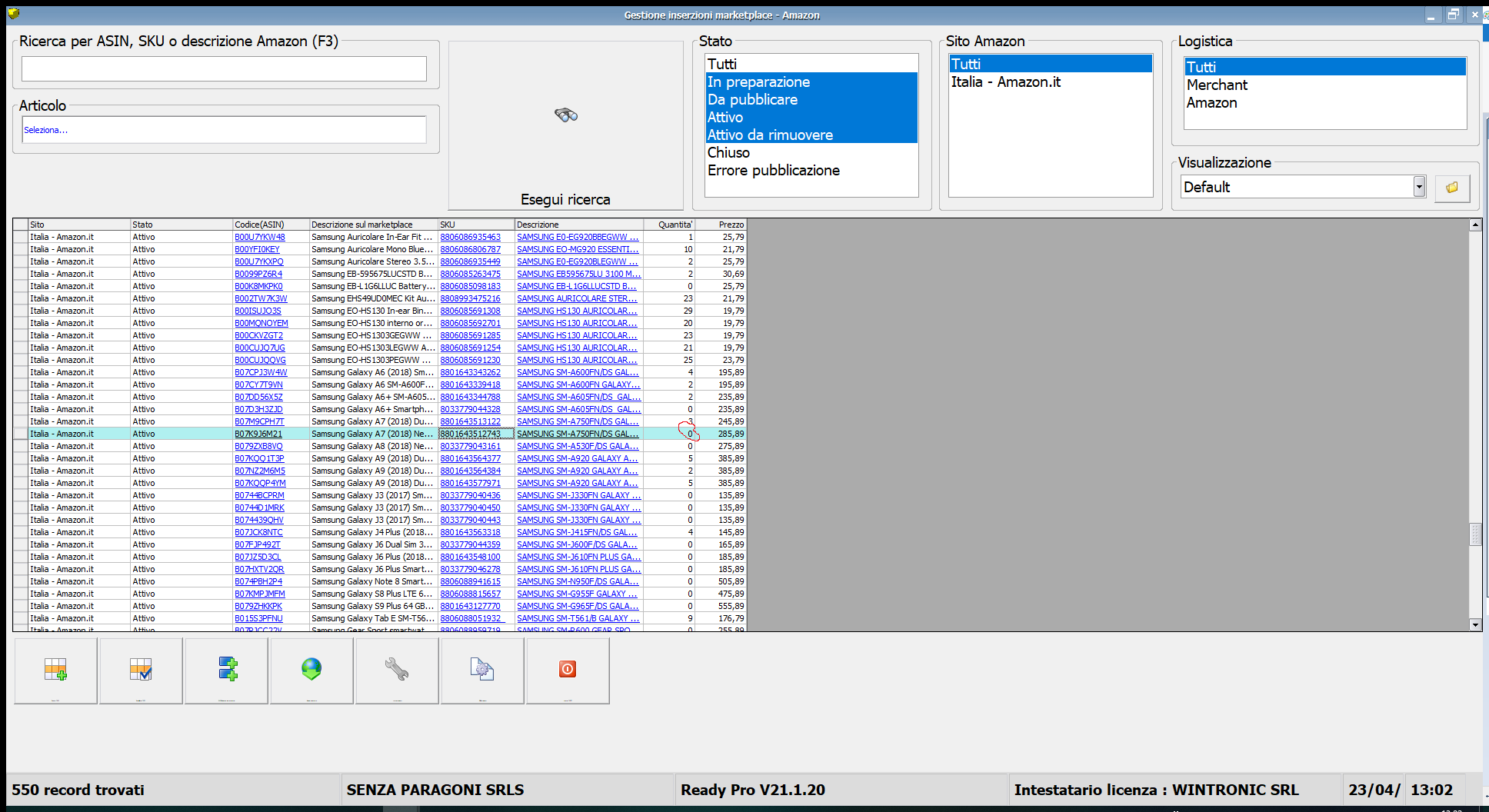Screen dimensions: 1489x812
Task: Click the red power exit button
Action: pos(568,671)
